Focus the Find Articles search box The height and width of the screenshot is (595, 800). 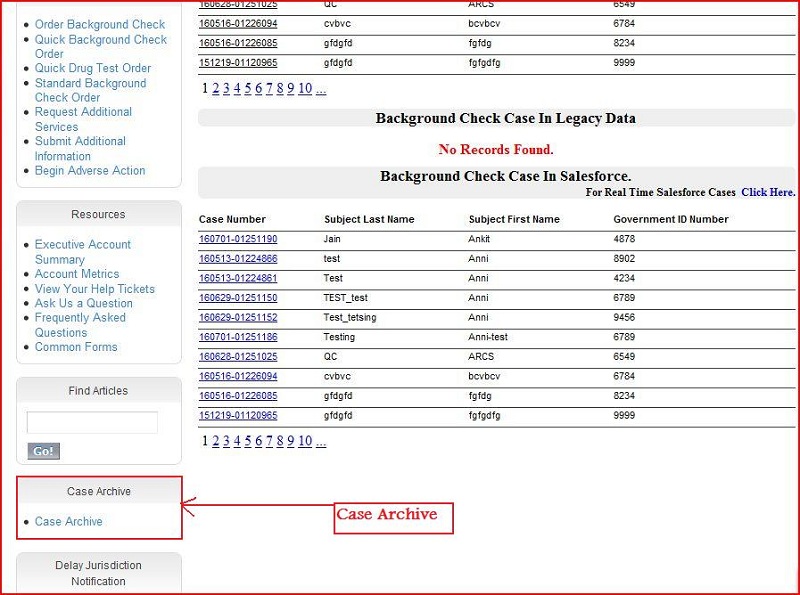pos(92,423)
